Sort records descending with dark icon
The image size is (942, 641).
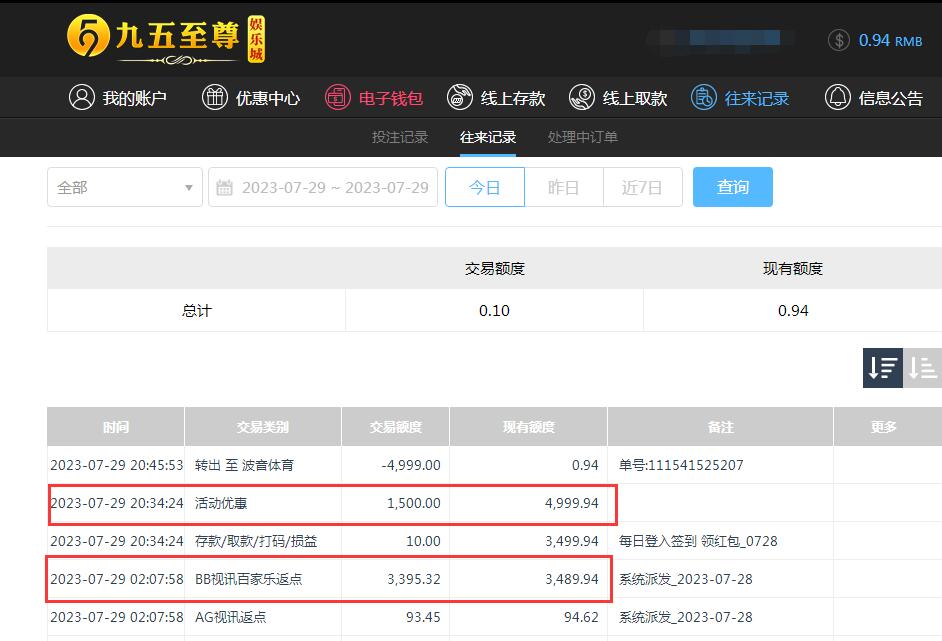click(883, 368)
